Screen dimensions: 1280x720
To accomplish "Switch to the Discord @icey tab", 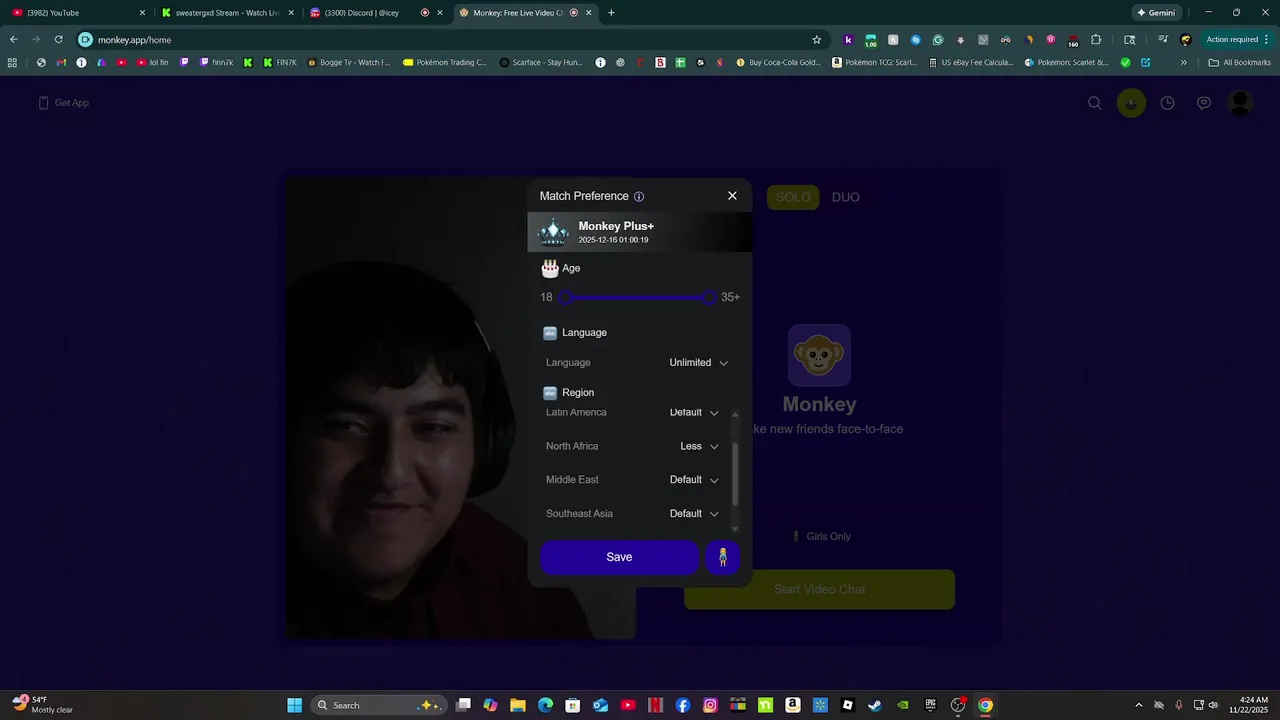I will coord(377,13).
